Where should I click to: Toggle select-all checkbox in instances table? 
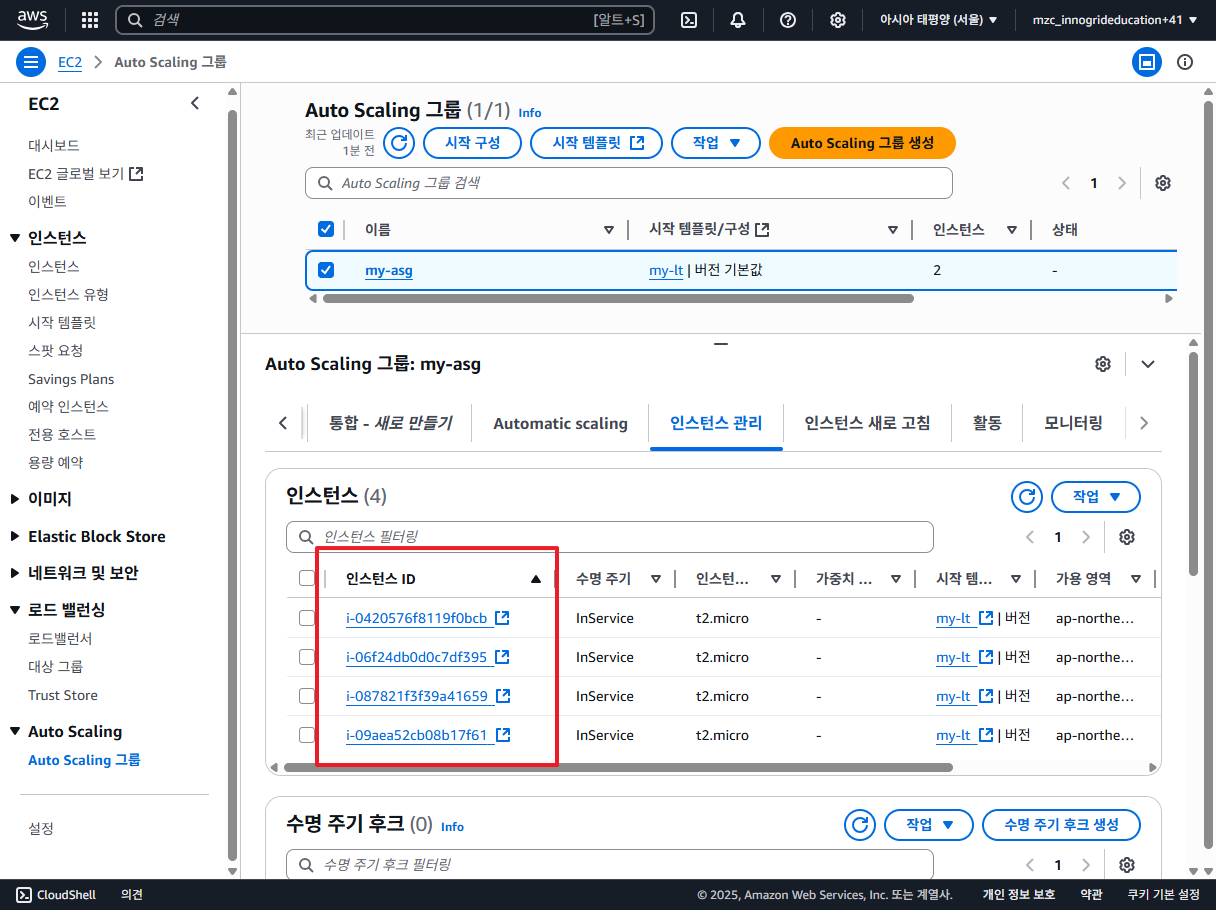pos(307,578)
